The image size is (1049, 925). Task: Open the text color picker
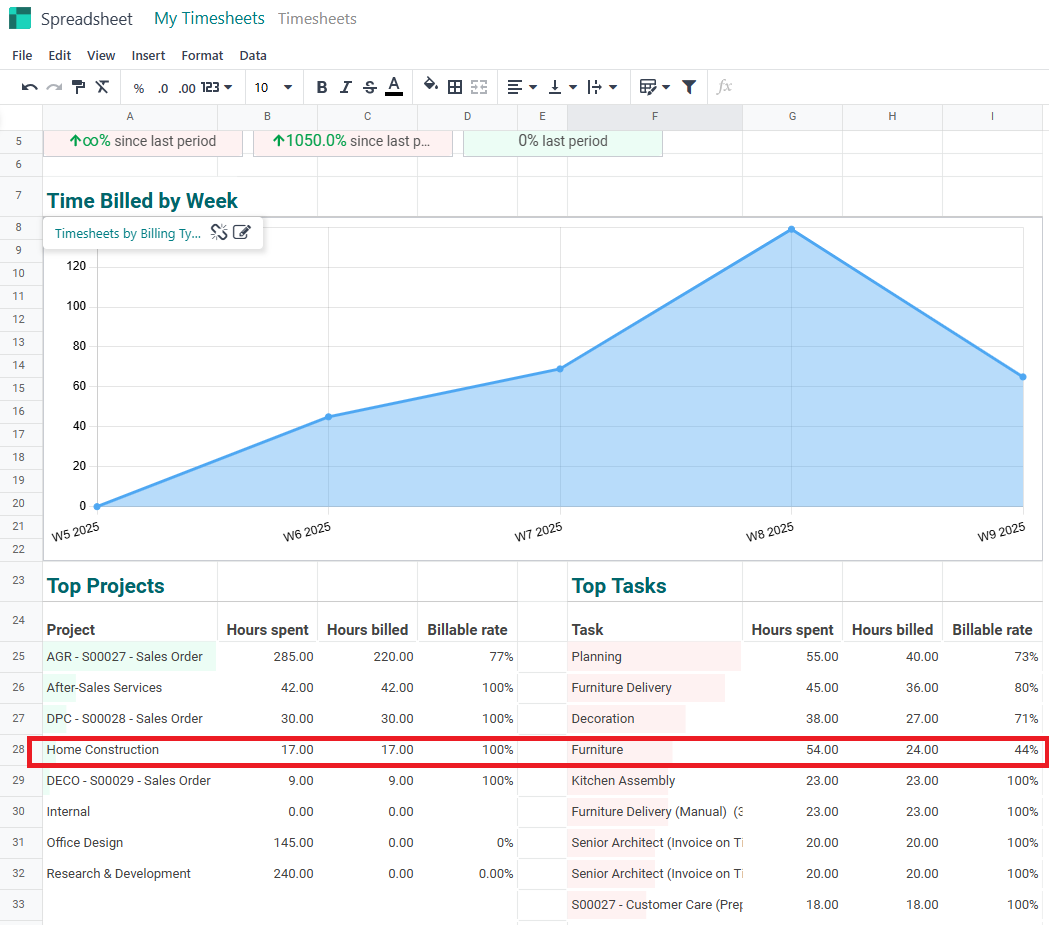click(394, 86)
